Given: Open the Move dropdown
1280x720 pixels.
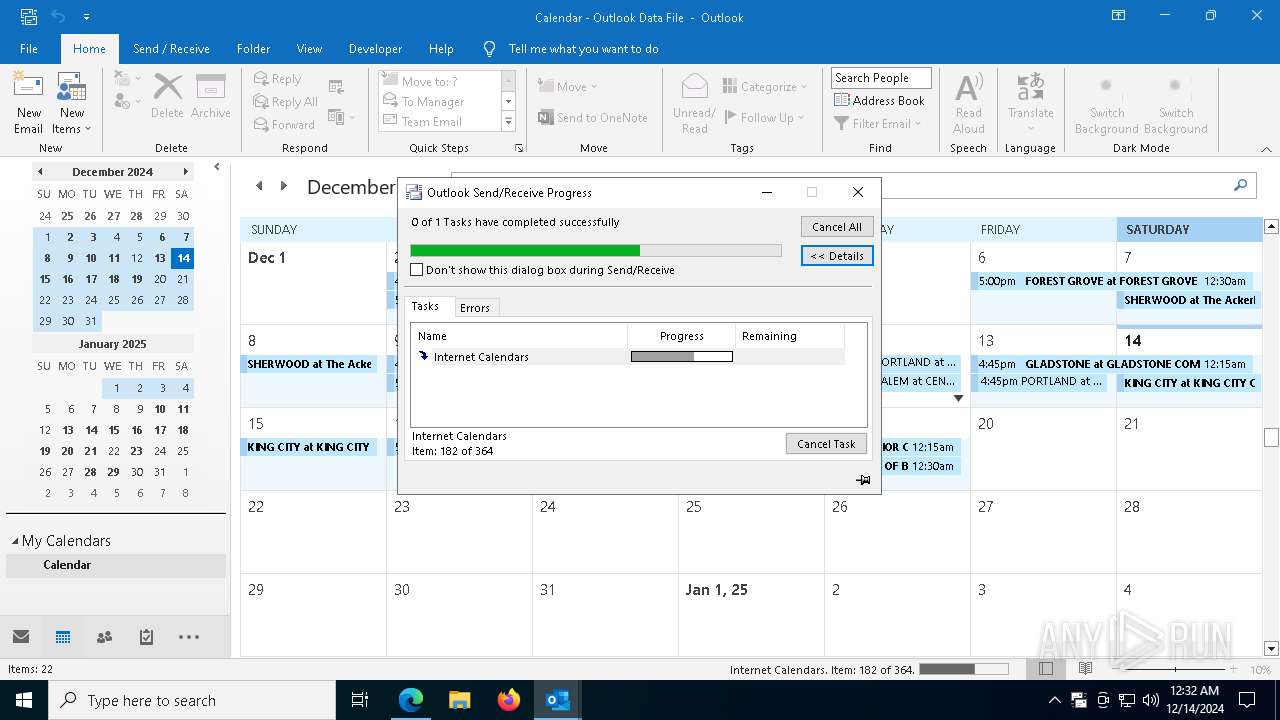Looking at the screenshot, I should pyautogui.click(x=567, y=86).
